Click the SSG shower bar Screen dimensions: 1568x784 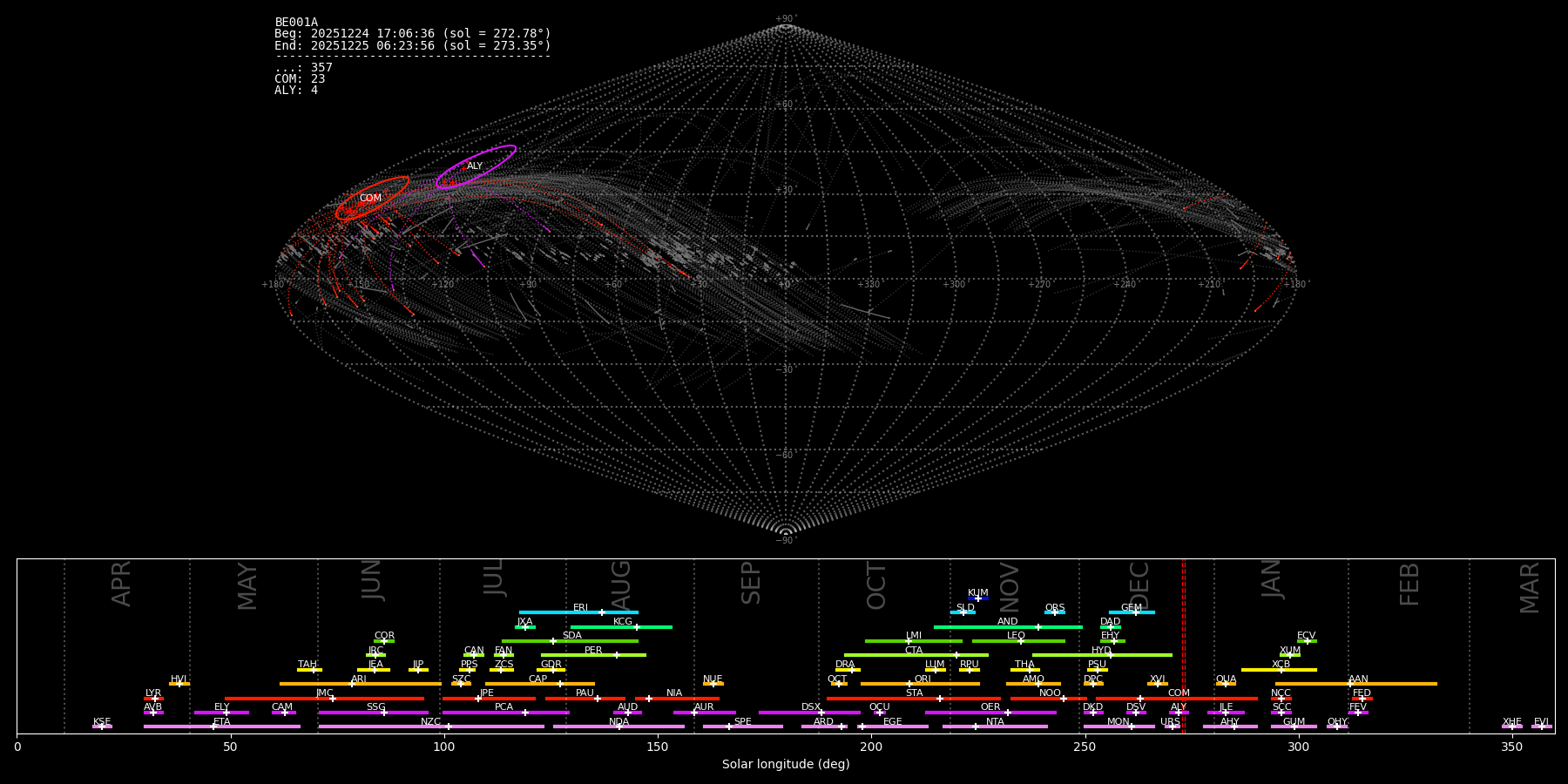pyautogui.click(x=373, y=713)
